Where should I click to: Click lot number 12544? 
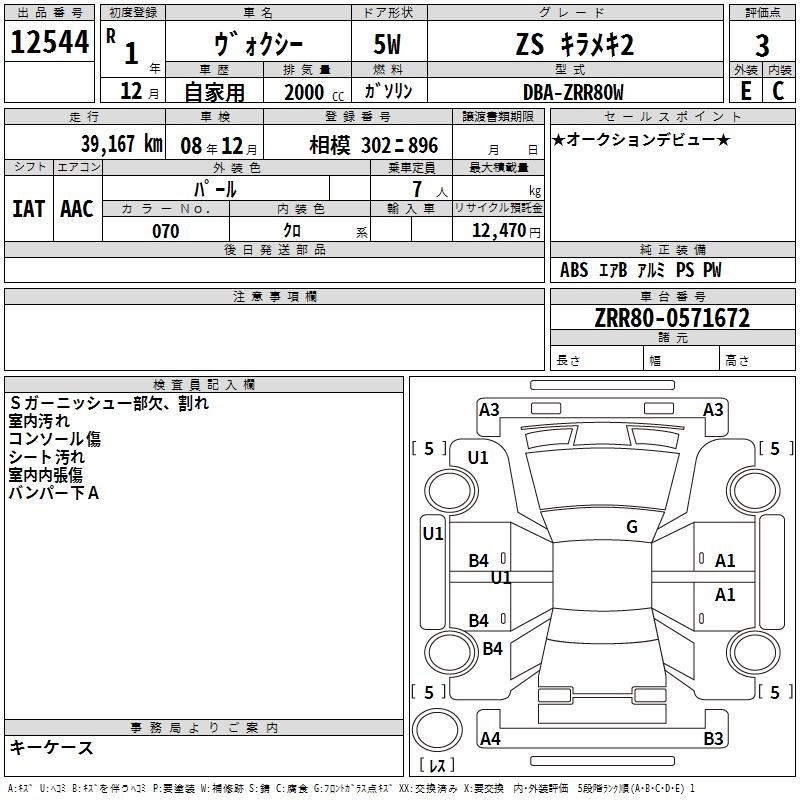pos(49,42)
